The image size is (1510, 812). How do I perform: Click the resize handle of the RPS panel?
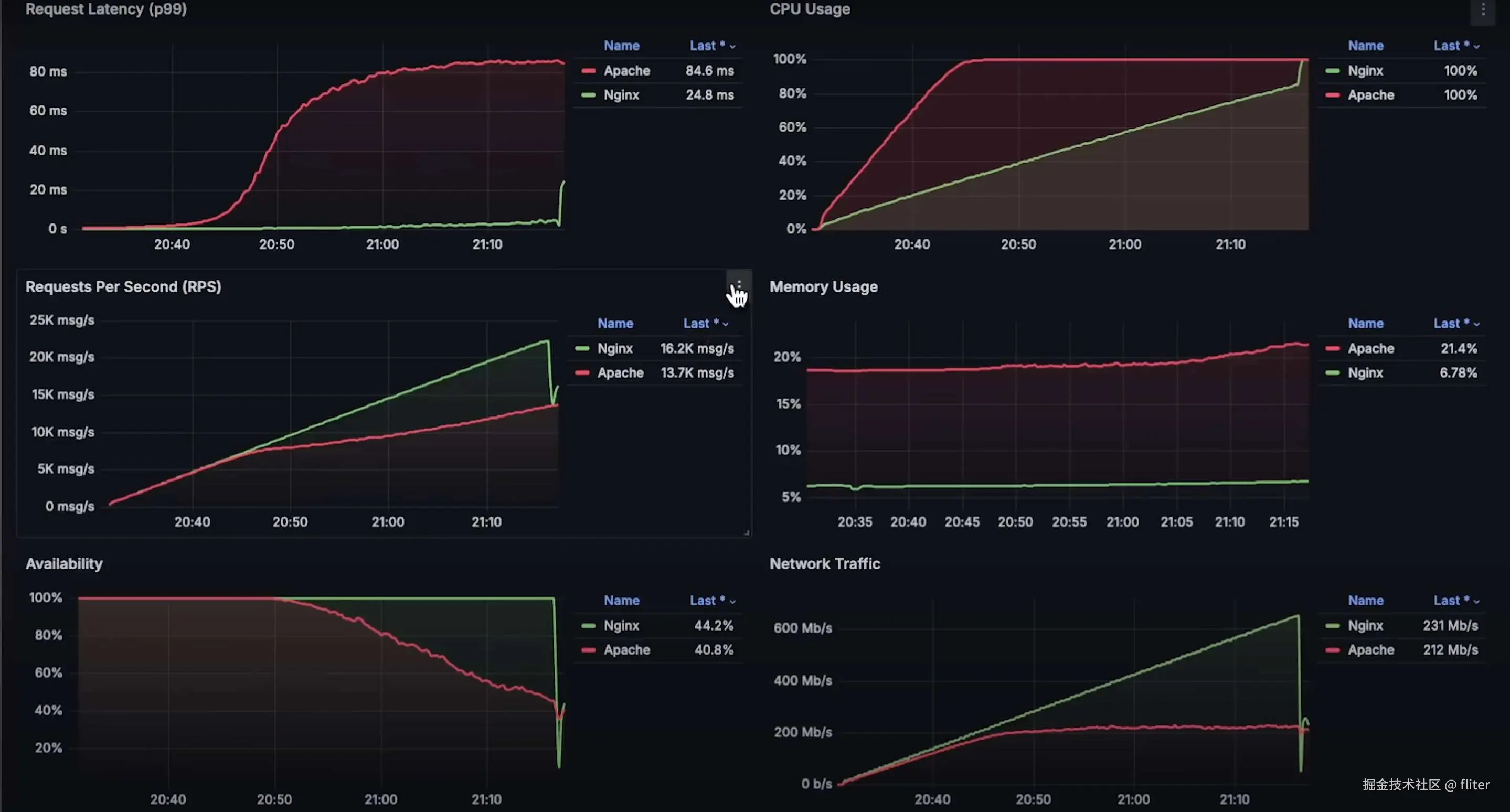click(746, 532)
